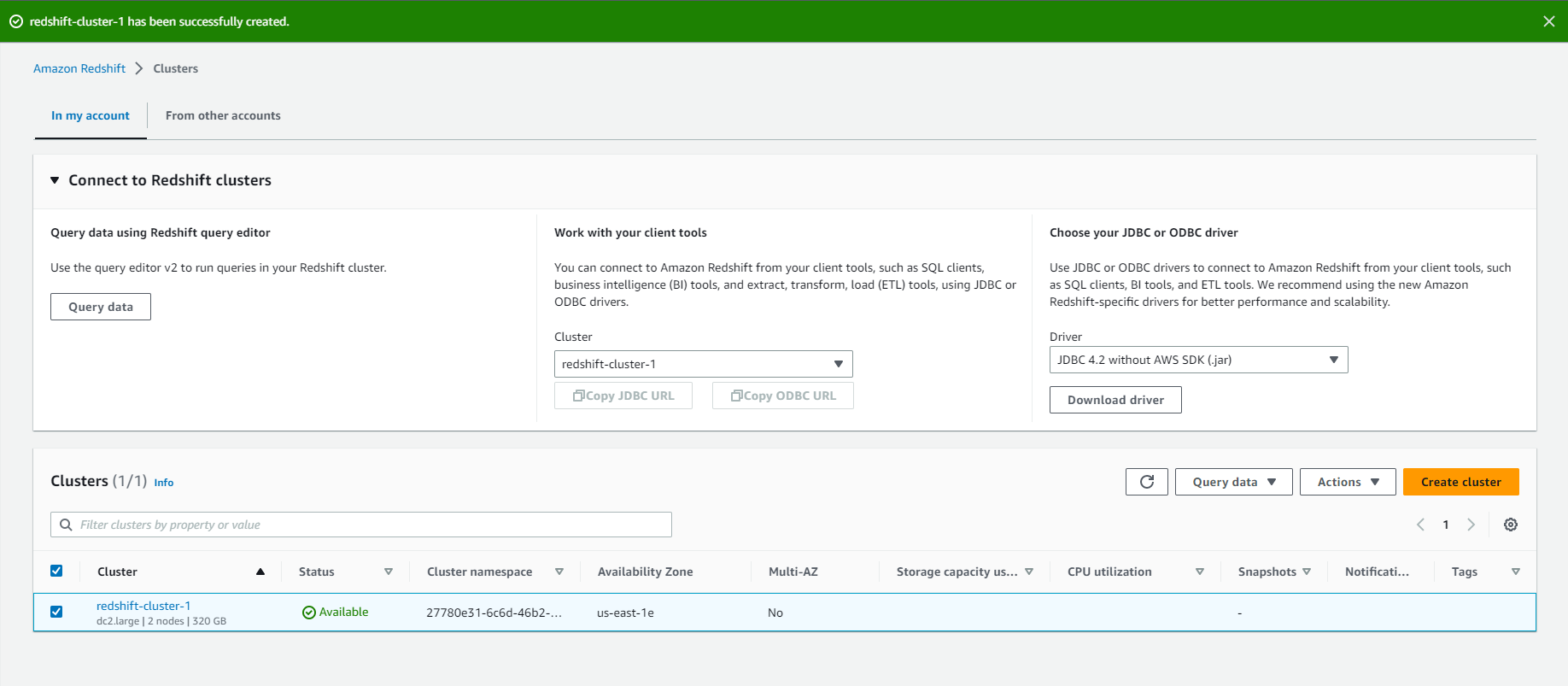This screenshot has width=1568, height=686.
Task: Click the Availability Zone column header
Action: (x=645, y=572)
